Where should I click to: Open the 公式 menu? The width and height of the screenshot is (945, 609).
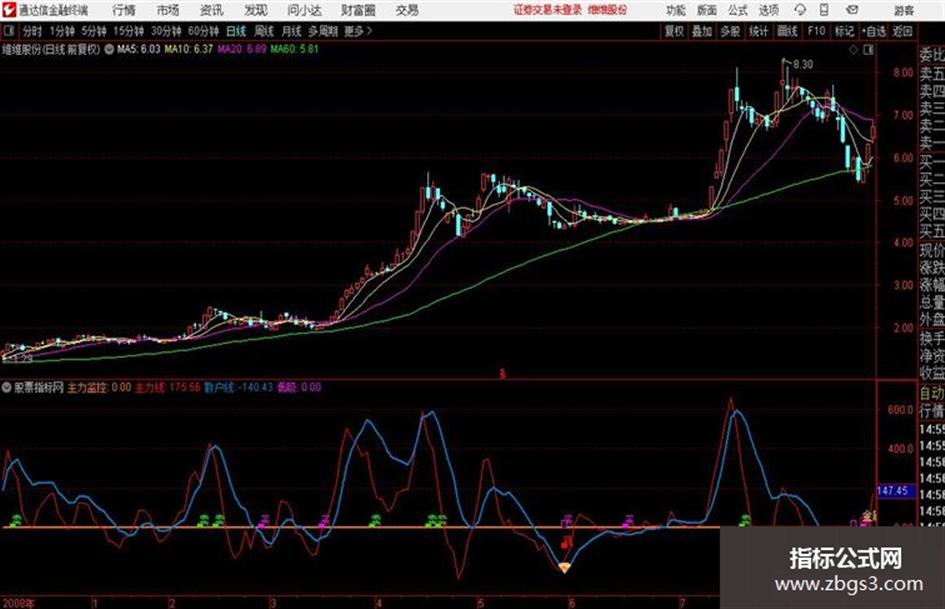(x=738, y=10)
